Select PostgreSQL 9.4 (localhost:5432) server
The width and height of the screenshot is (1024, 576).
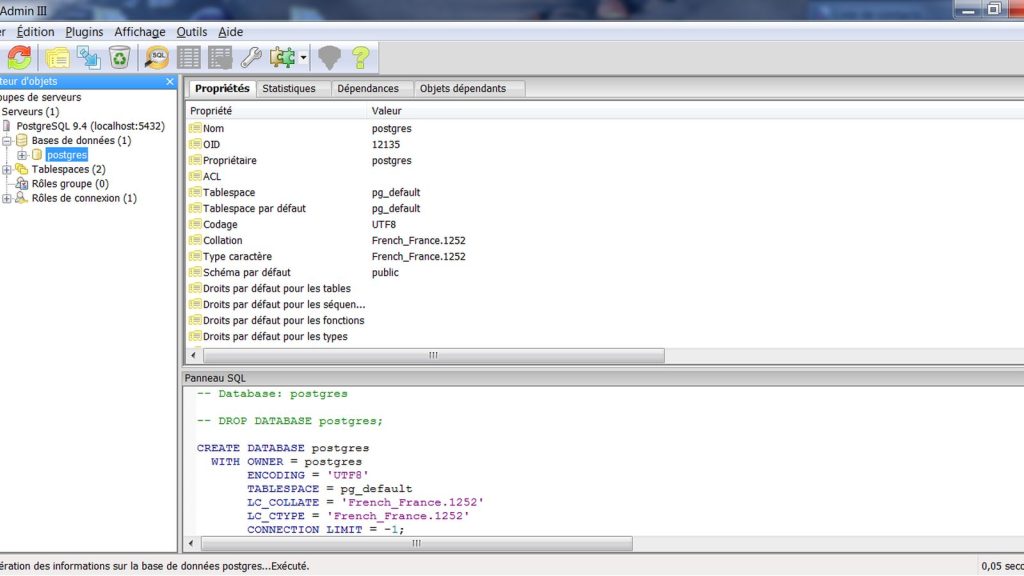tap(90, 126)
